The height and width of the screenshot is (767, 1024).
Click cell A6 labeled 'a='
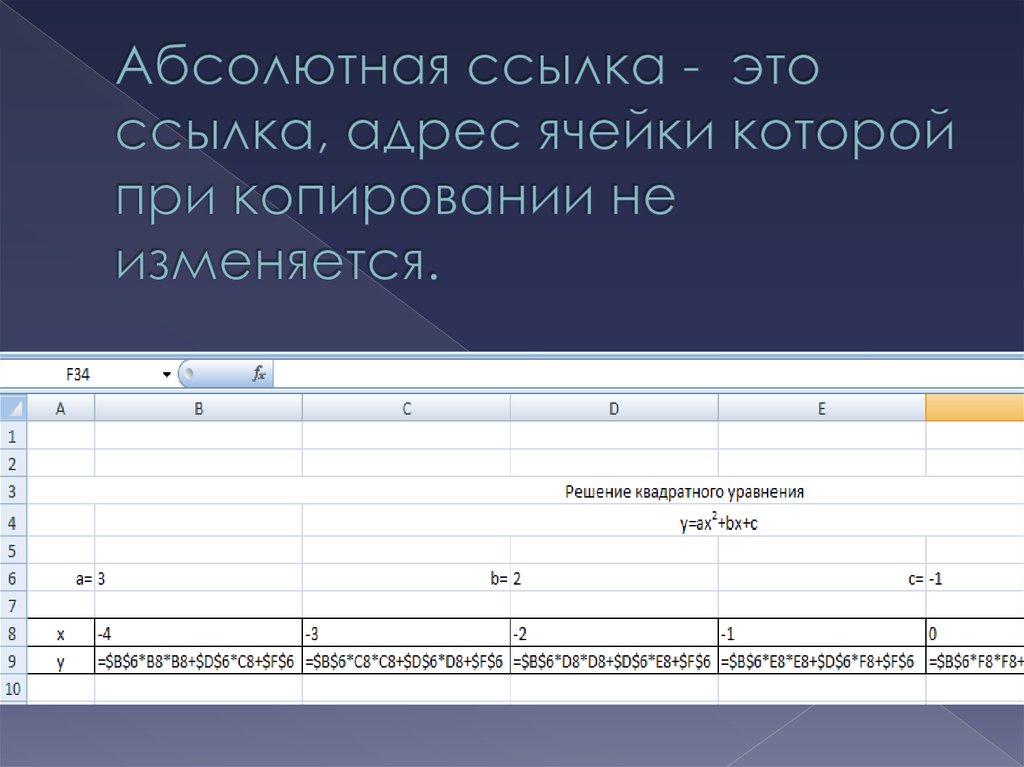(61, 578)
